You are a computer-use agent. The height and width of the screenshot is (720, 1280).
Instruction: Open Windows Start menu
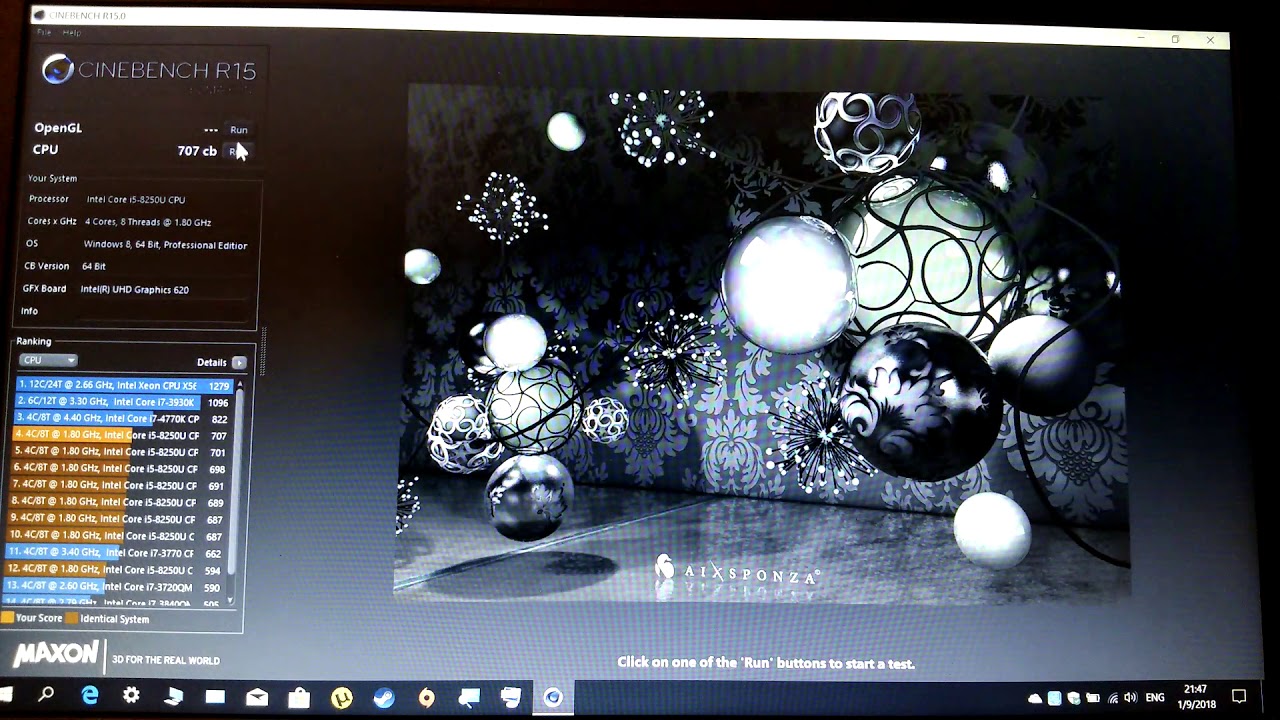pos(6,693)
